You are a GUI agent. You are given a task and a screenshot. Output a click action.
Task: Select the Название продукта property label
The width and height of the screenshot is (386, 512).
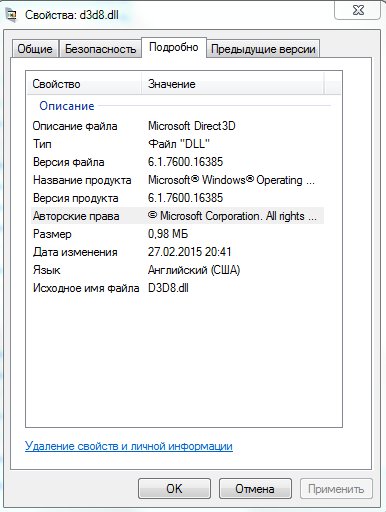pos(82,180)
